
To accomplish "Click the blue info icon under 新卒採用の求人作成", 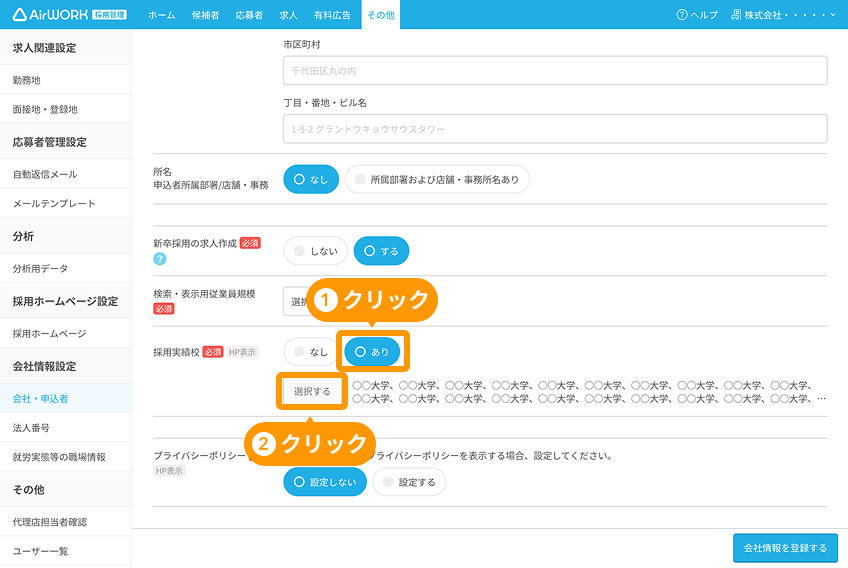I will click(x=159, y=259).
